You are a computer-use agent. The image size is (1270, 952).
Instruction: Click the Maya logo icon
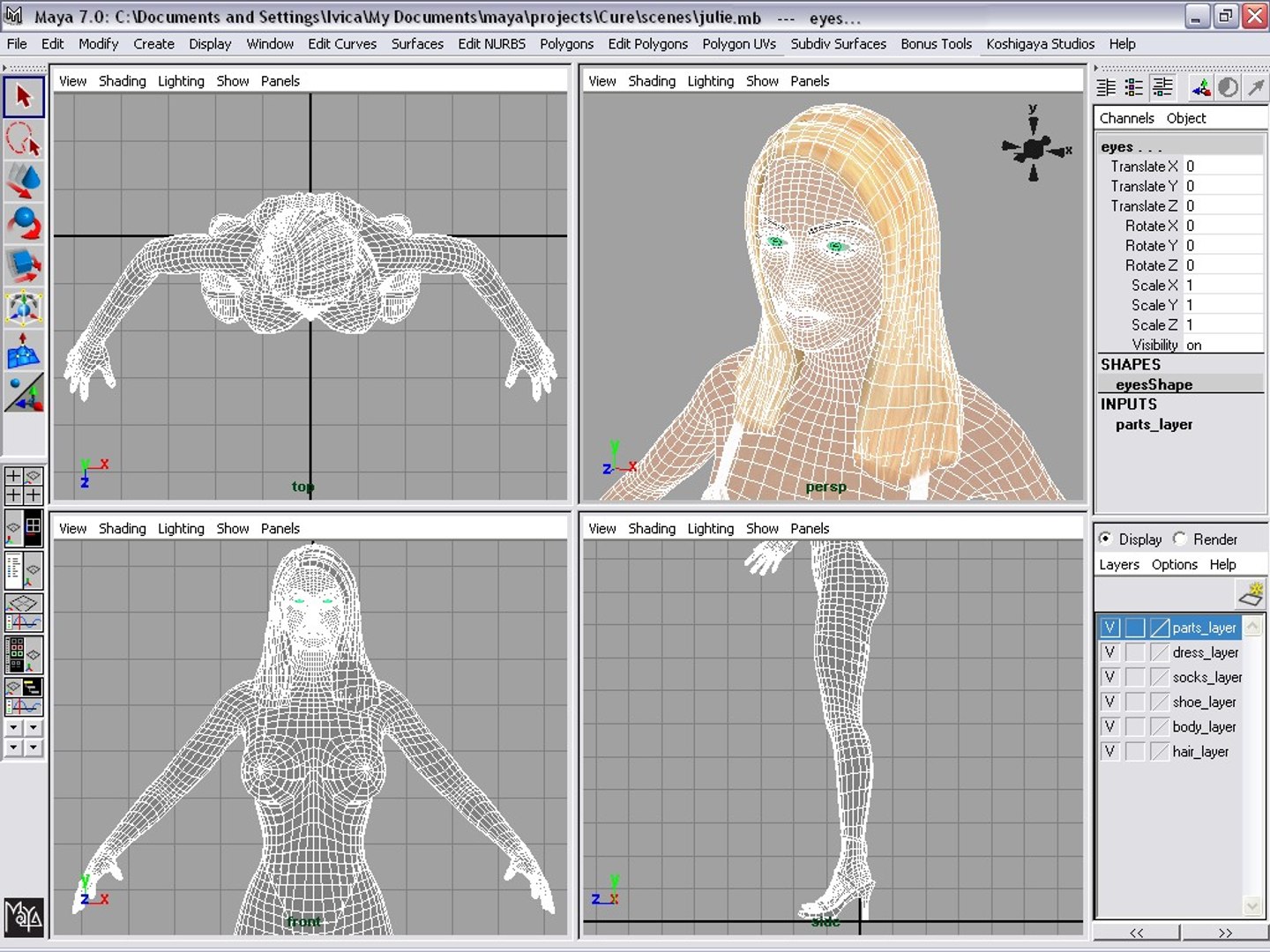click(x=24, y=917)
